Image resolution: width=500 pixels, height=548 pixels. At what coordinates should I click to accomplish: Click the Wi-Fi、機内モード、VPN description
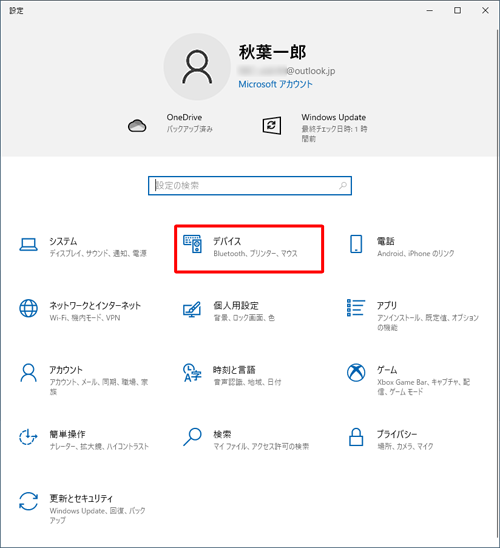(85, 318)
